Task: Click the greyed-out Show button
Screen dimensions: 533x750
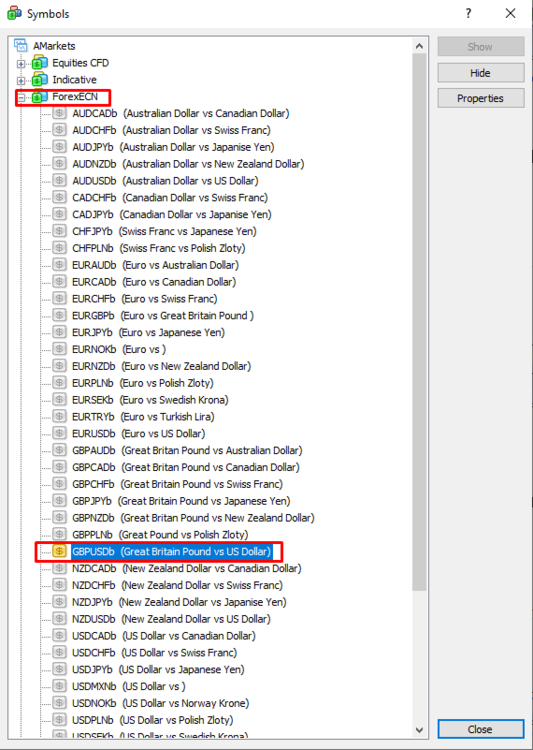Action: 480,46
